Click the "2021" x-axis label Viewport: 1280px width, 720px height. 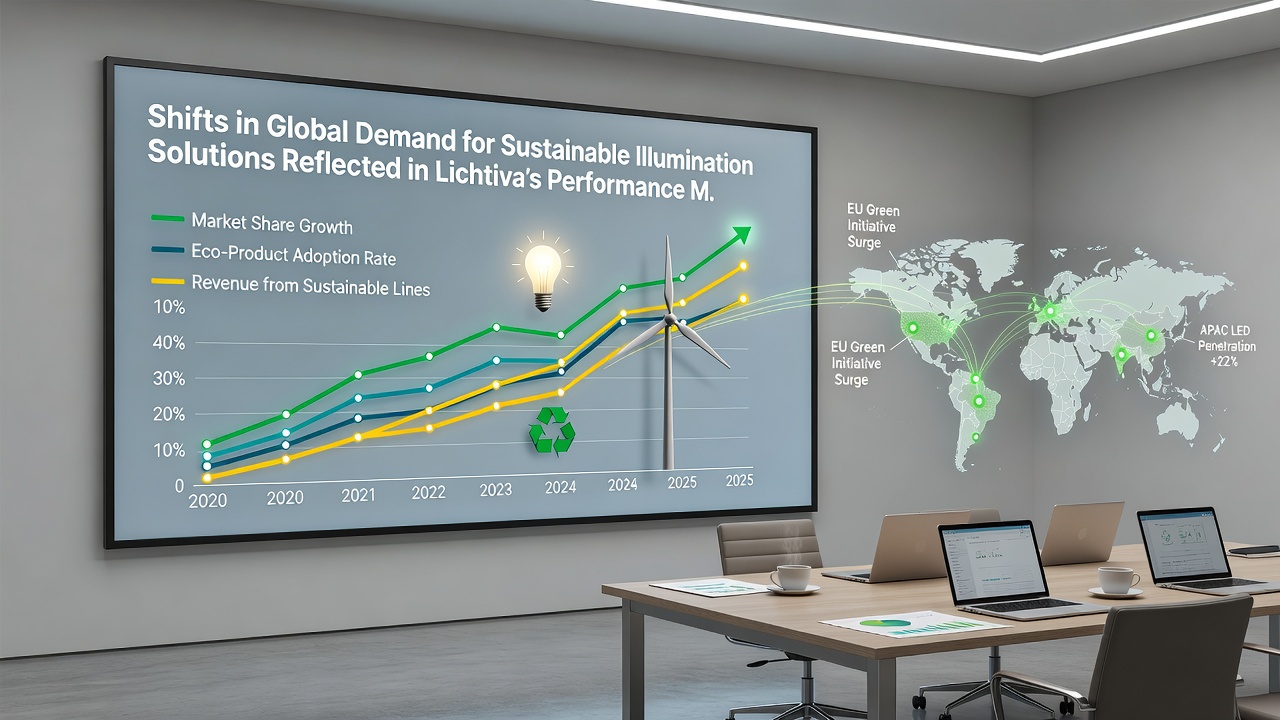(358, 495)
